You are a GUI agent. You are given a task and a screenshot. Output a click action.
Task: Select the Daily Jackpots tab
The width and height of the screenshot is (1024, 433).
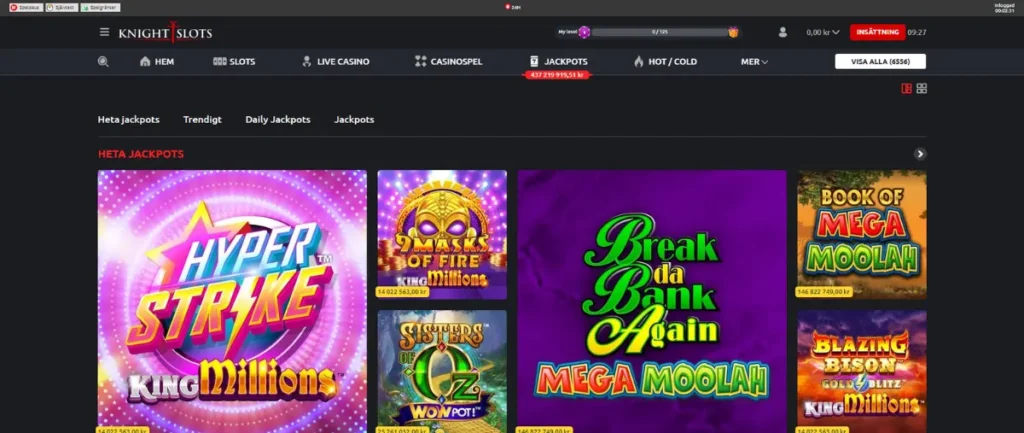click(278, 120)
